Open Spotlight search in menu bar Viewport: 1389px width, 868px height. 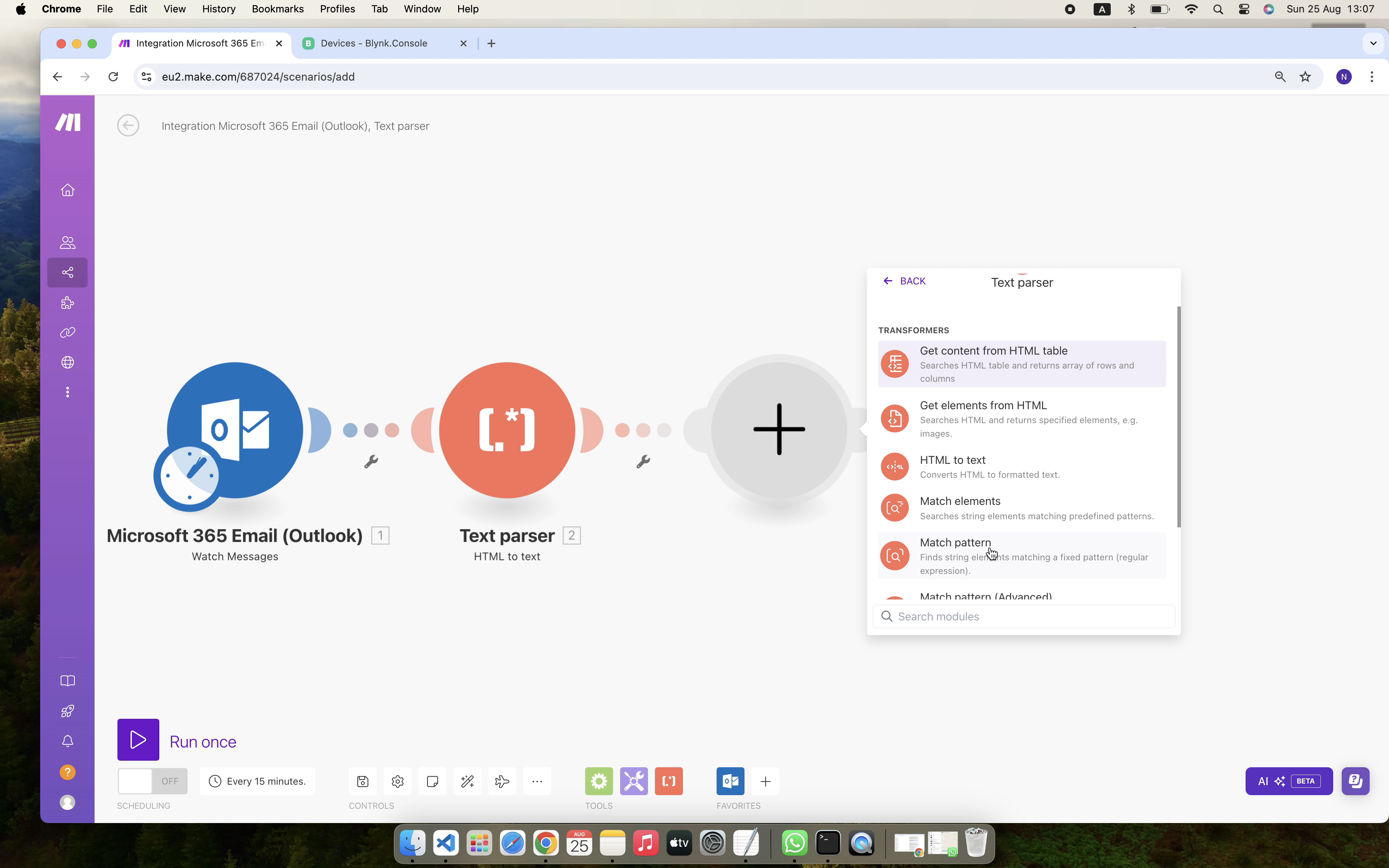point(1217,9)
